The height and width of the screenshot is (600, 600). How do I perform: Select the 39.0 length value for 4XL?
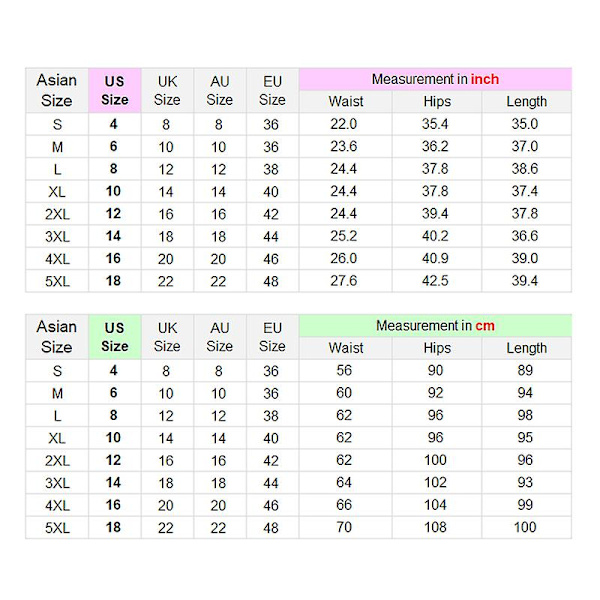point(525,258)
